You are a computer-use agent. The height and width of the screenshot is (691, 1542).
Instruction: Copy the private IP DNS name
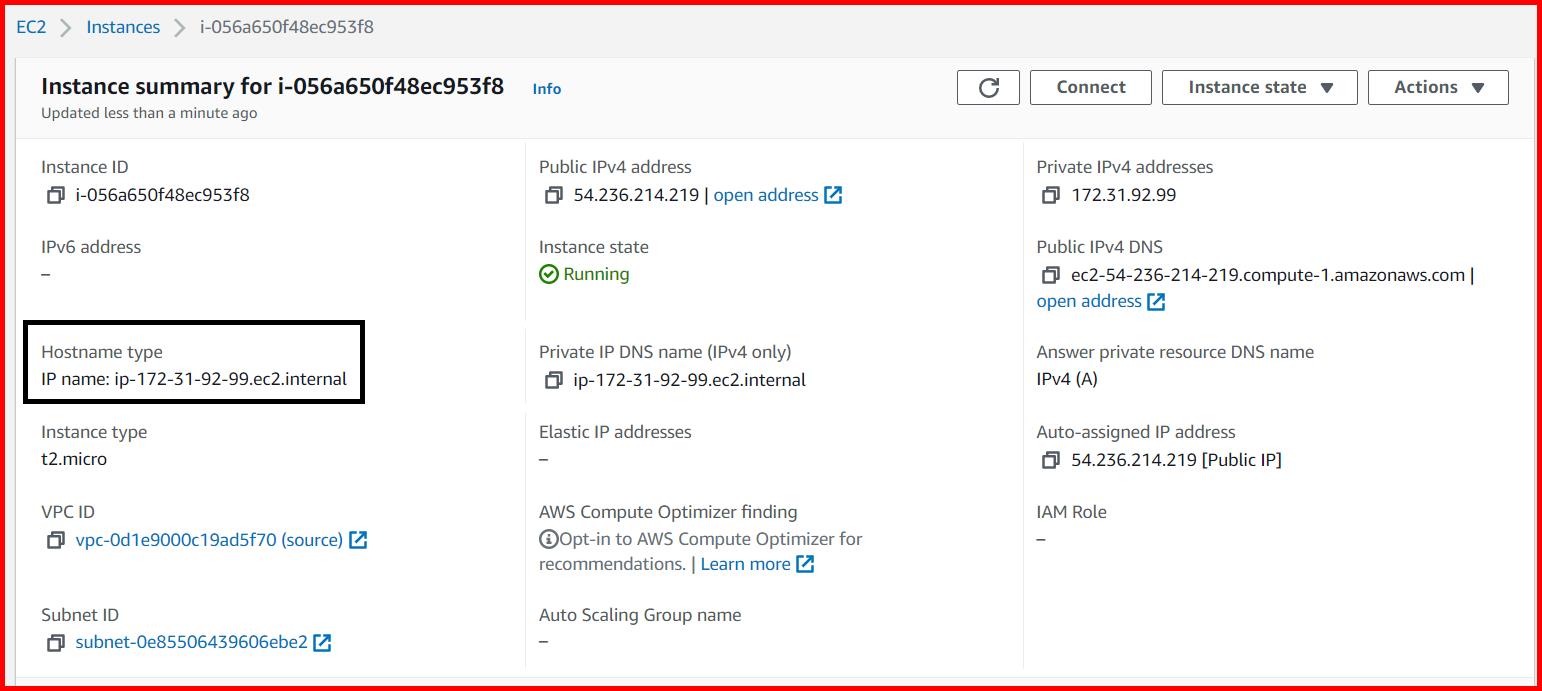click(x=555, y=380)
